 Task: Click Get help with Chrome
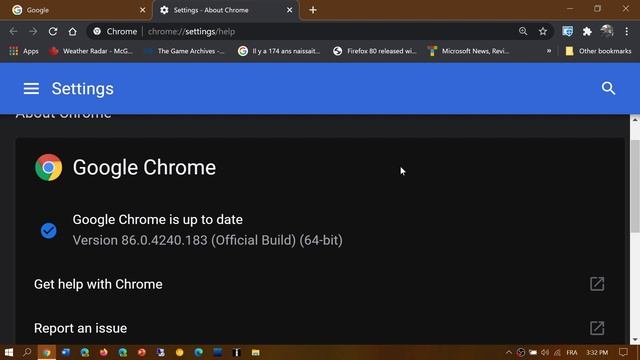click(98, 284)
